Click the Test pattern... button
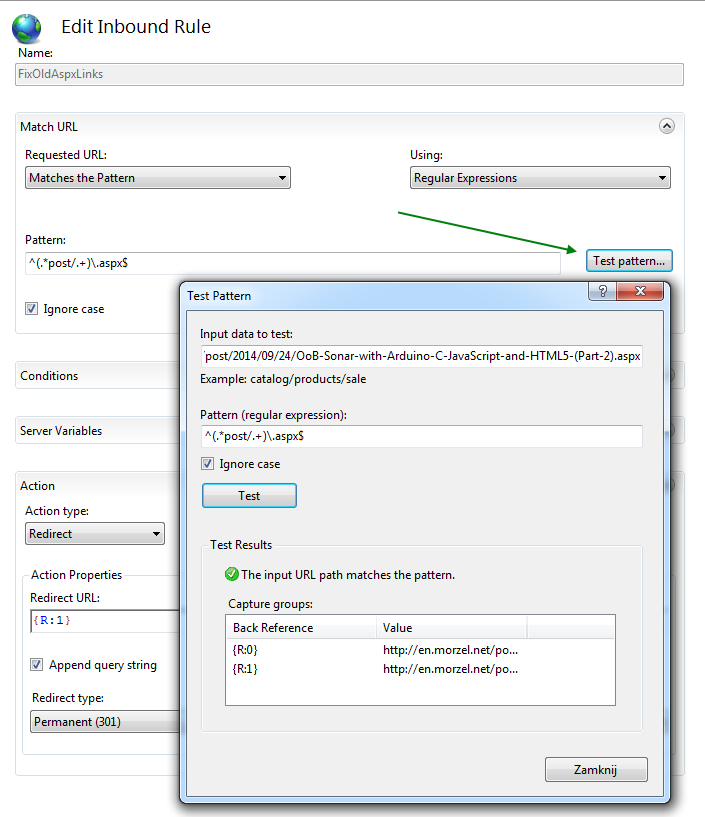 (x=629, y=261)
